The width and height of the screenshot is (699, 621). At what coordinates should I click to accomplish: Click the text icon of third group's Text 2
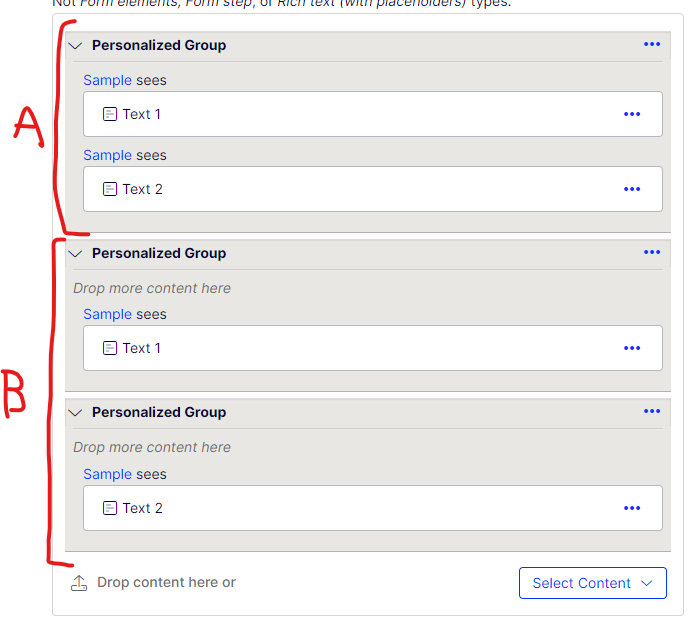pyautogui.click(x=110, y=508)
